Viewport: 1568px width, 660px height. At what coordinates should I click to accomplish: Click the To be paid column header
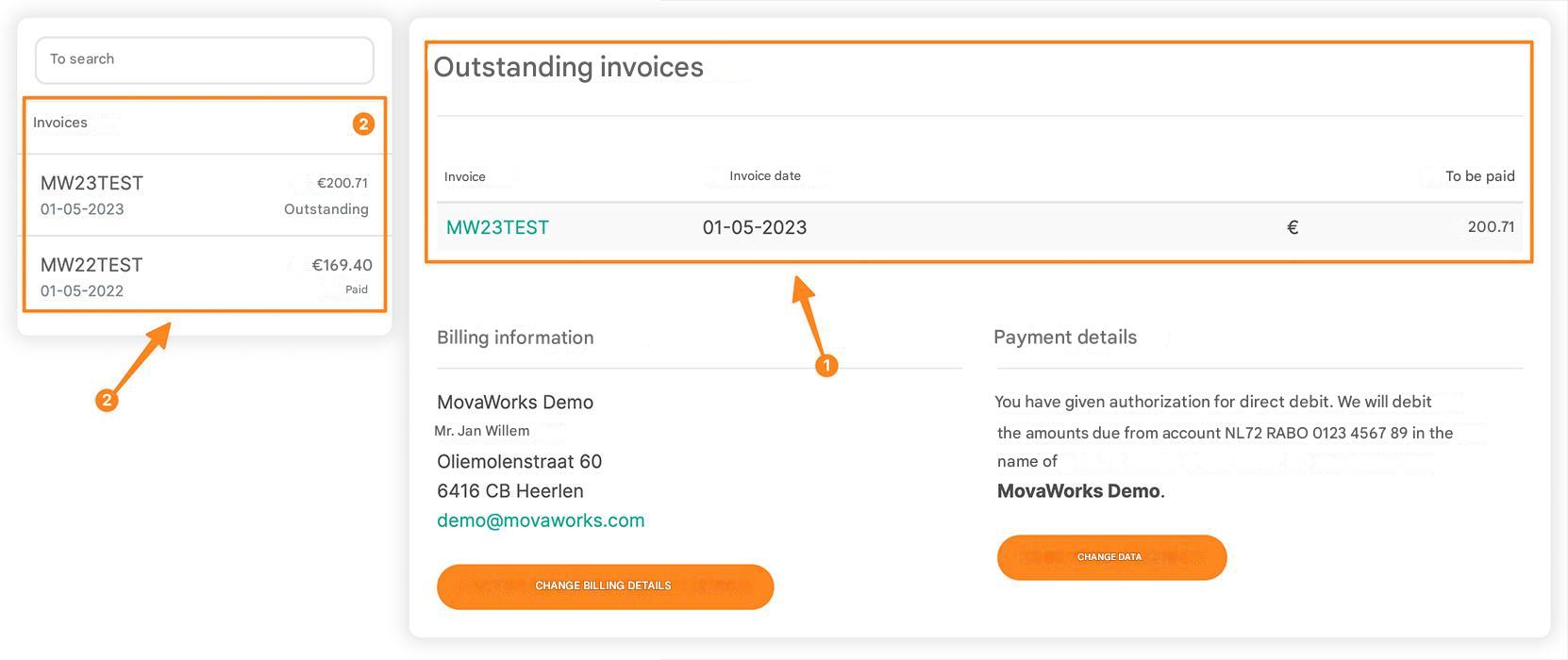pos(1479,176)
